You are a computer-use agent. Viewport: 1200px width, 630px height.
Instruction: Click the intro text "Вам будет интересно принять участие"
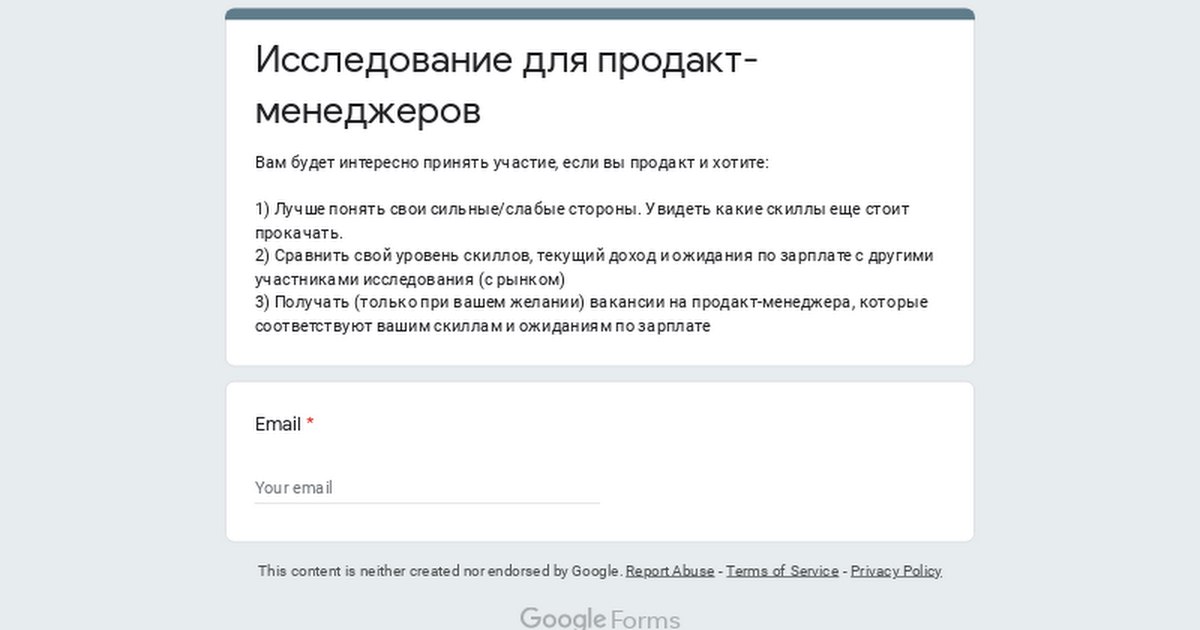511,162
